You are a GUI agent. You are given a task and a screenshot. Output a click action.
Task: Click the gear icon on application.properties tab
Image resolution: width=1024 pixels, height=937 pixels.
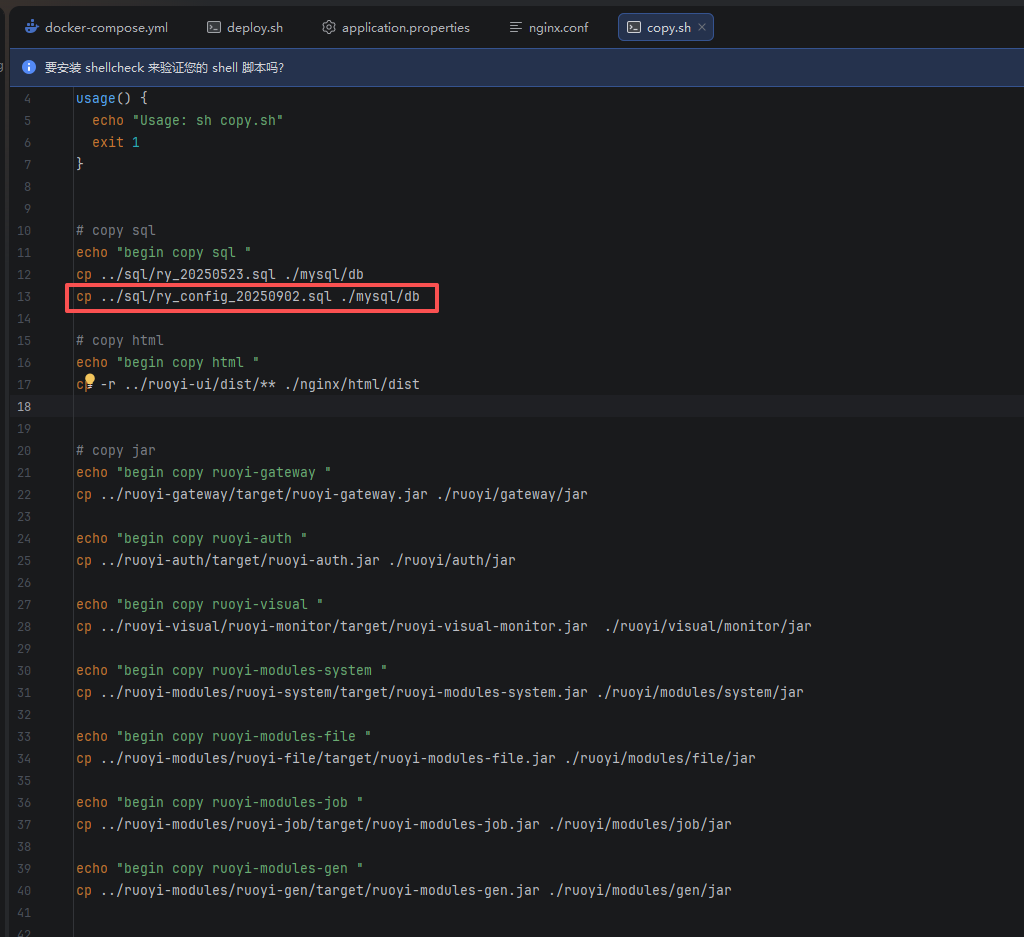[x=328, y=27]
